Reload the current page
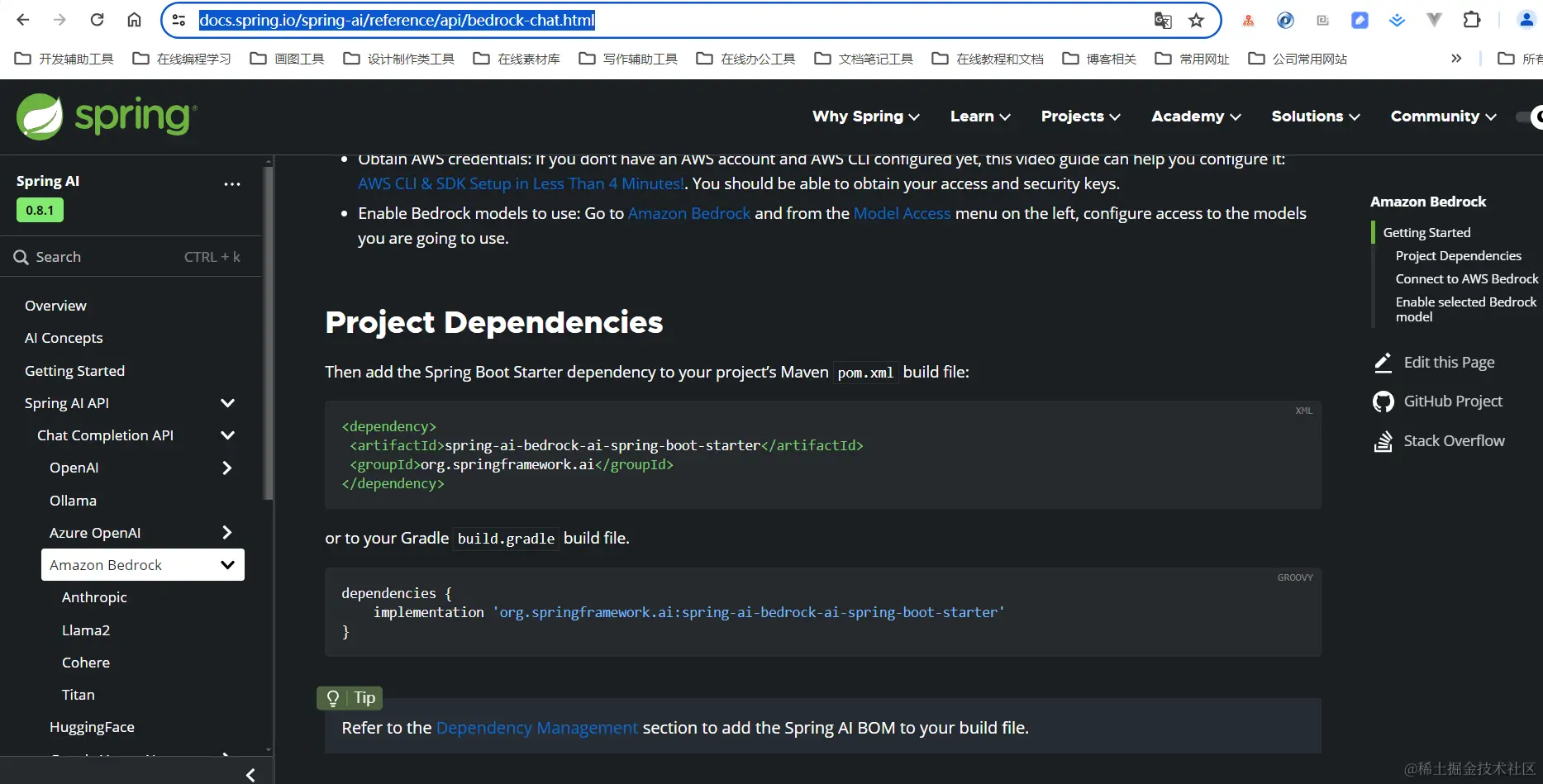The image size is (1543, 784). coord(97,20)
